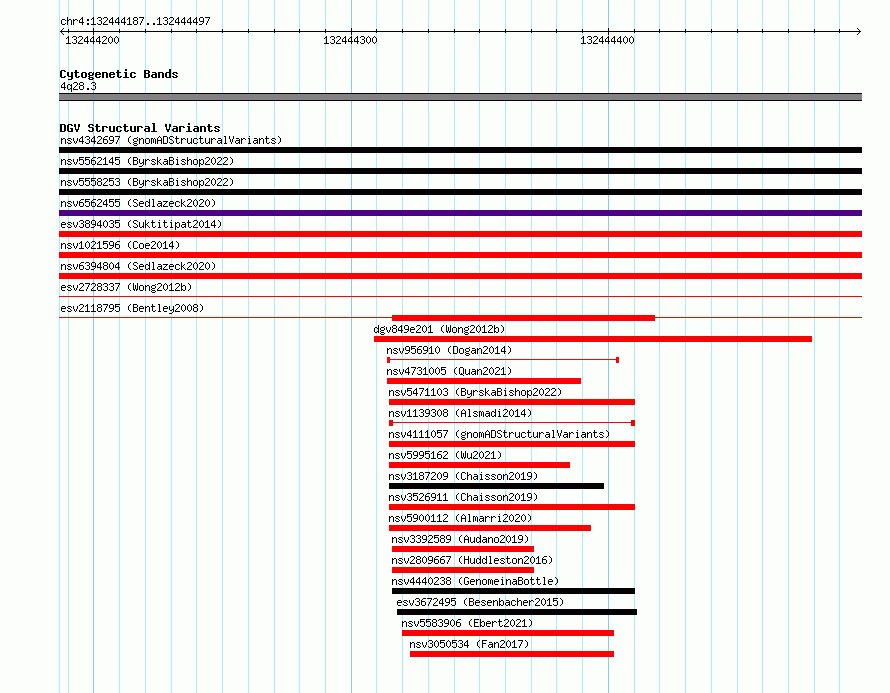Click the thin red line under nsv956910 Dogan2014

click(x=503, y=360)
